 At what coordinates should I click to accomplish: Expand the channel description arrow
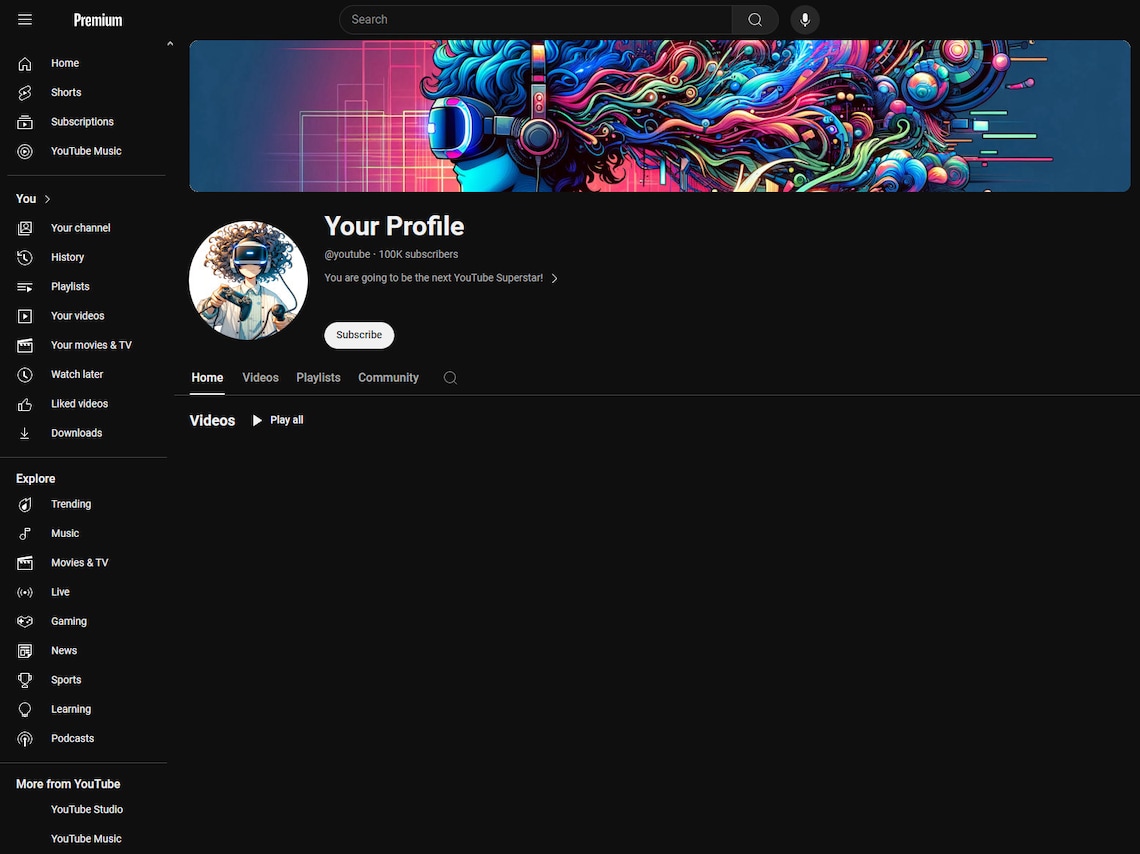tap(555, 278)
